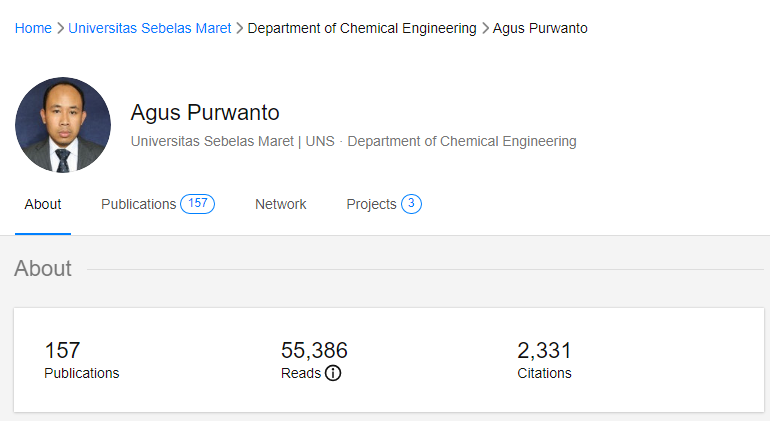This screenshot has width=770, height=421.
Task: Click the 3 count badge on Projects
Action: (x=411, y=204)
